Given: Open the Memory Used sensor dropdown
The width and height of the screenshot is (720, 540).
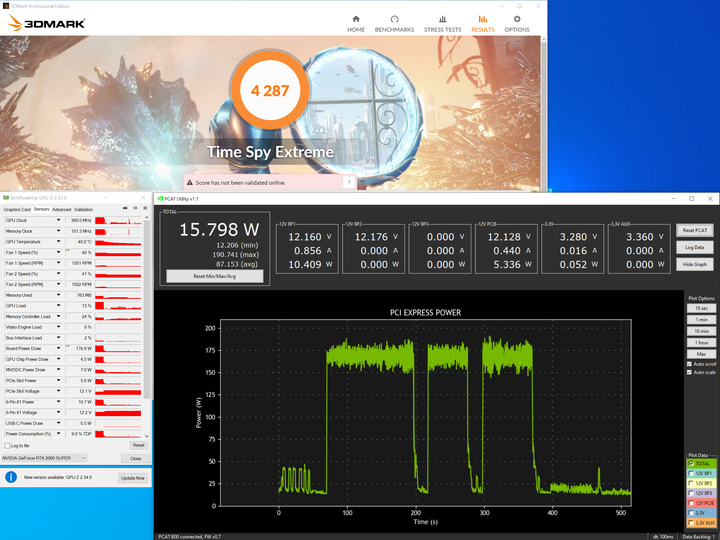Looking at the screenshot, I should [x=58, y=295].
